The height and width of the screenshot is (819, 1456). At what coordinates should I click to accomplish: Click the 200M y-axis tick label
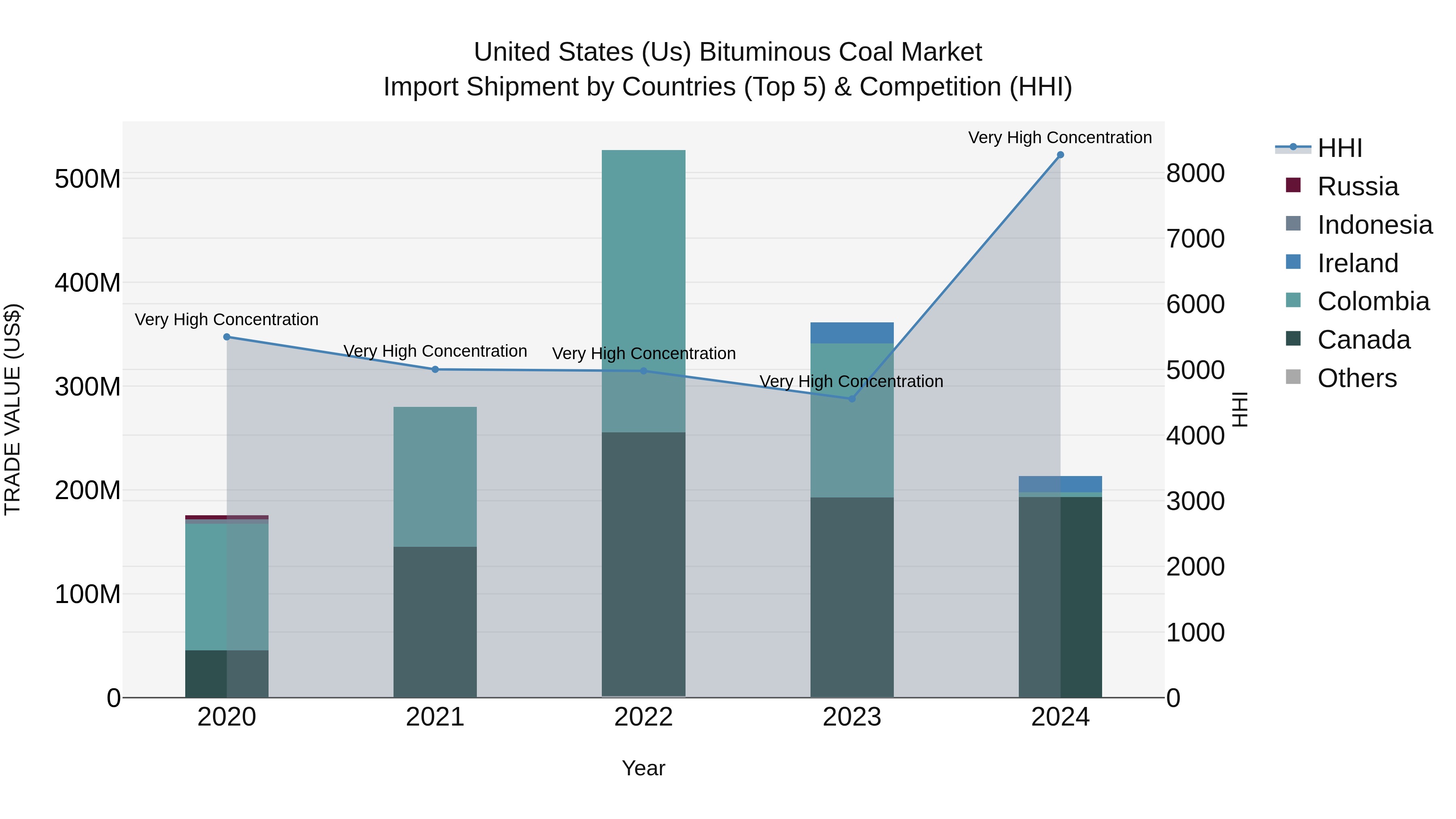88,490
